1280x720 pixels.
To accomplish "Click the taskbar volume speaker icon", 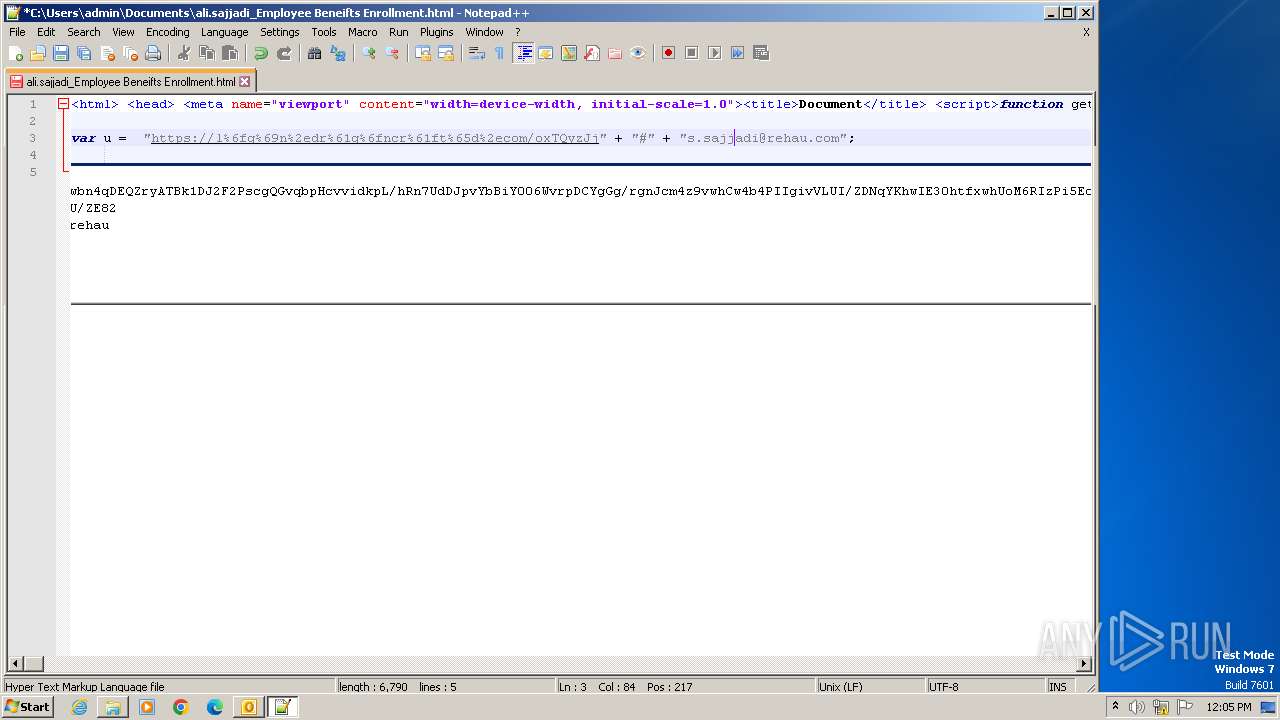I will (1137, 707).
